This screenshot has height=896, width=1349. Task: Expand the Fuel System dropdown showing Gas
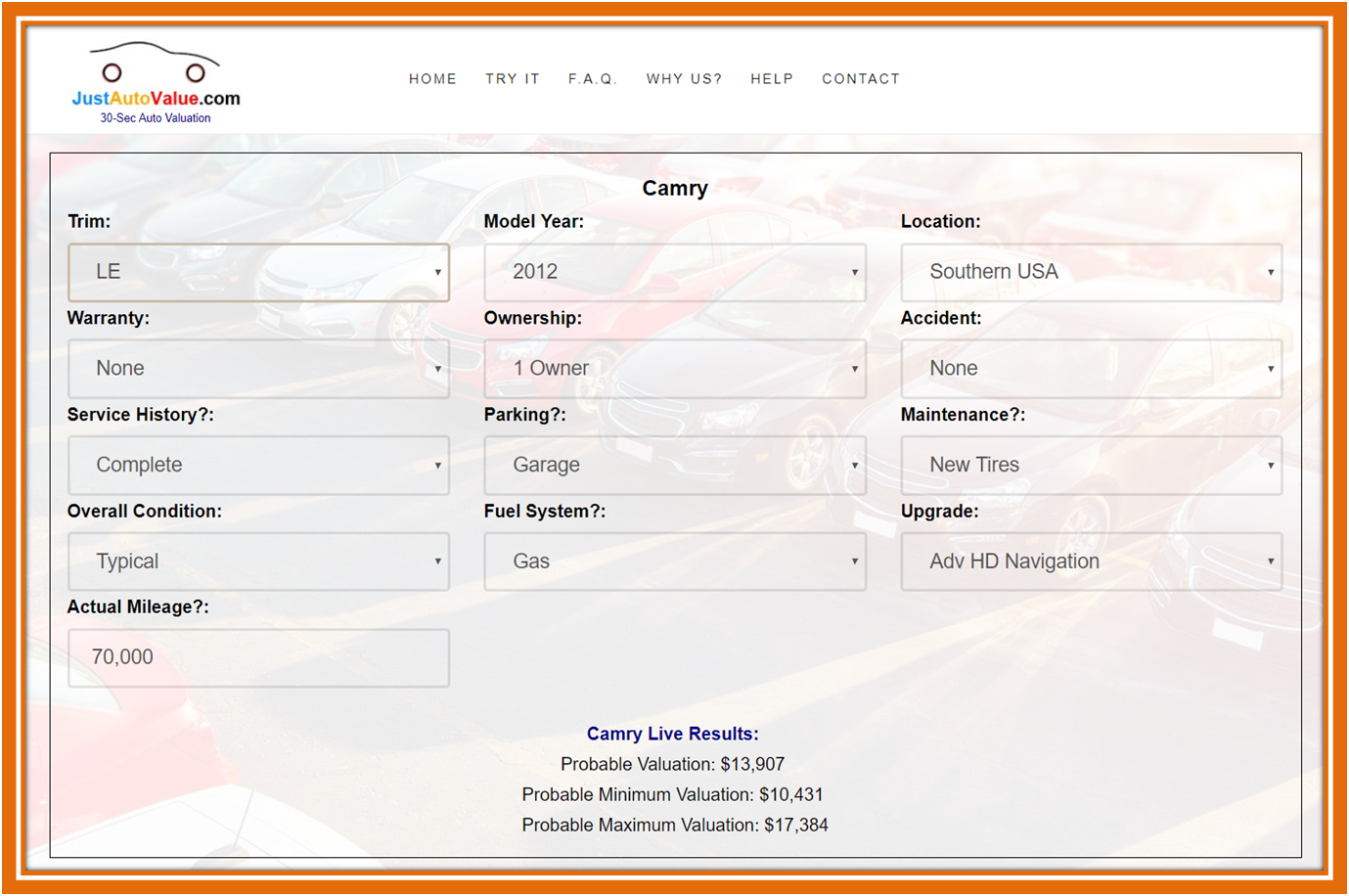click(x=675, y=561)
